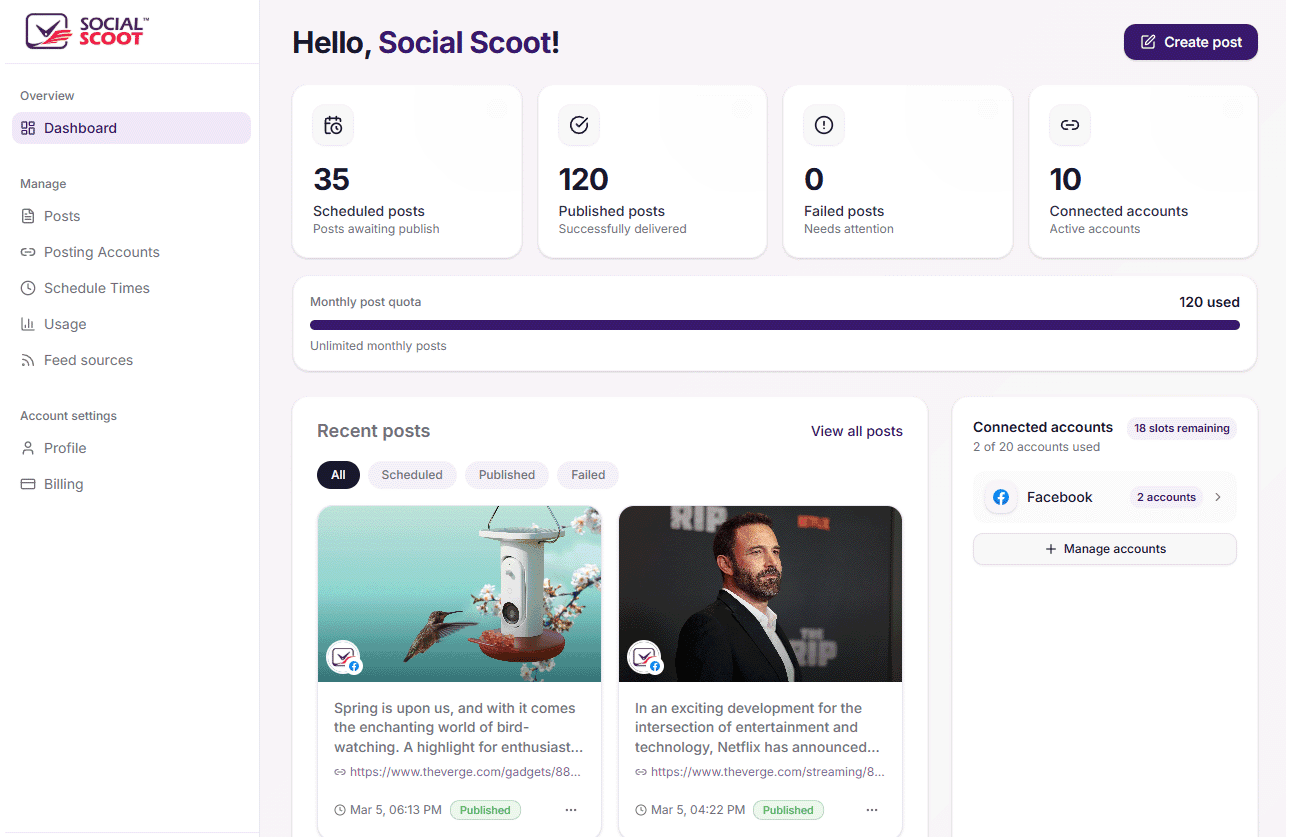Click the 18 slots remaining badge
The image size is (1291, 837).
click(x=1182, y=428)
